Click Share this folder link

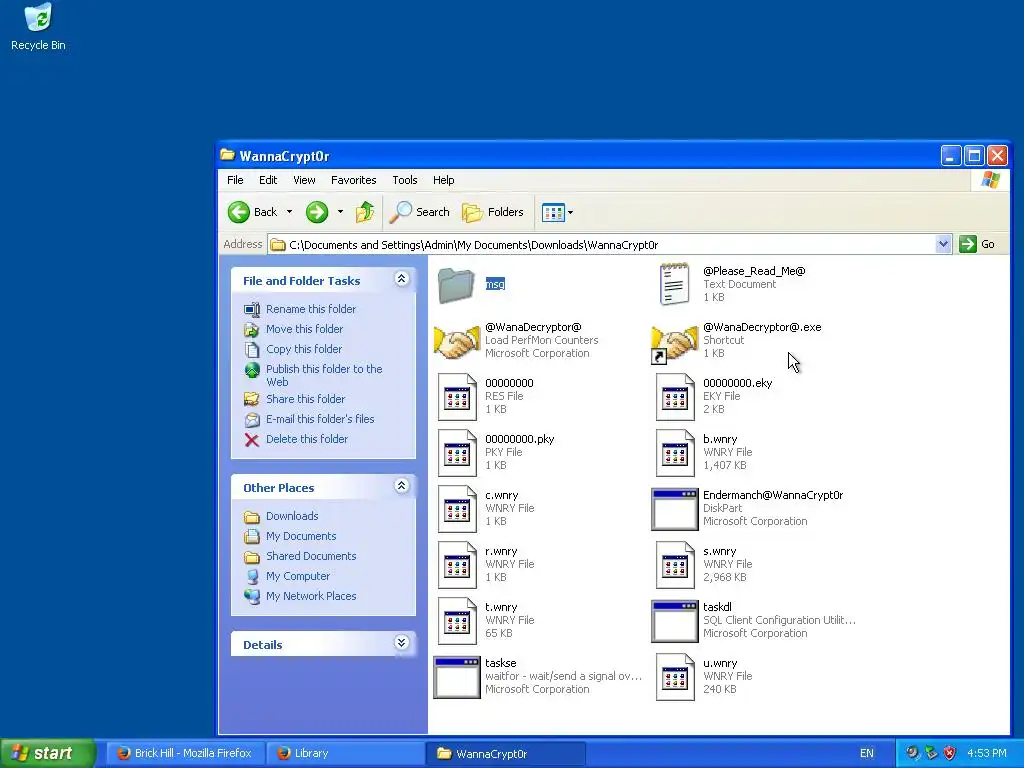tap(305, 399)
